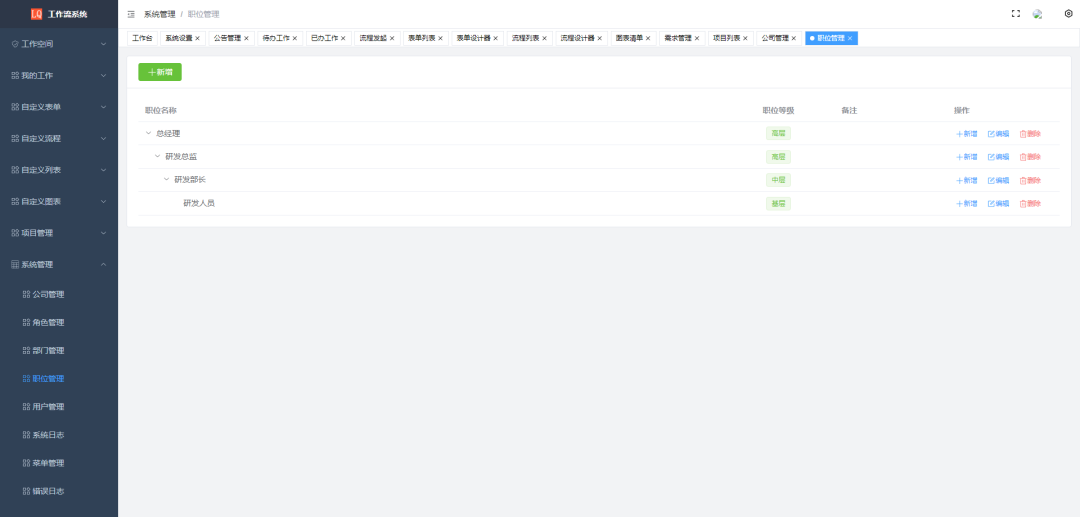Toggle the sidebar collapse icon
Viewport: 1080px width, 517px height.
point(131,14)
